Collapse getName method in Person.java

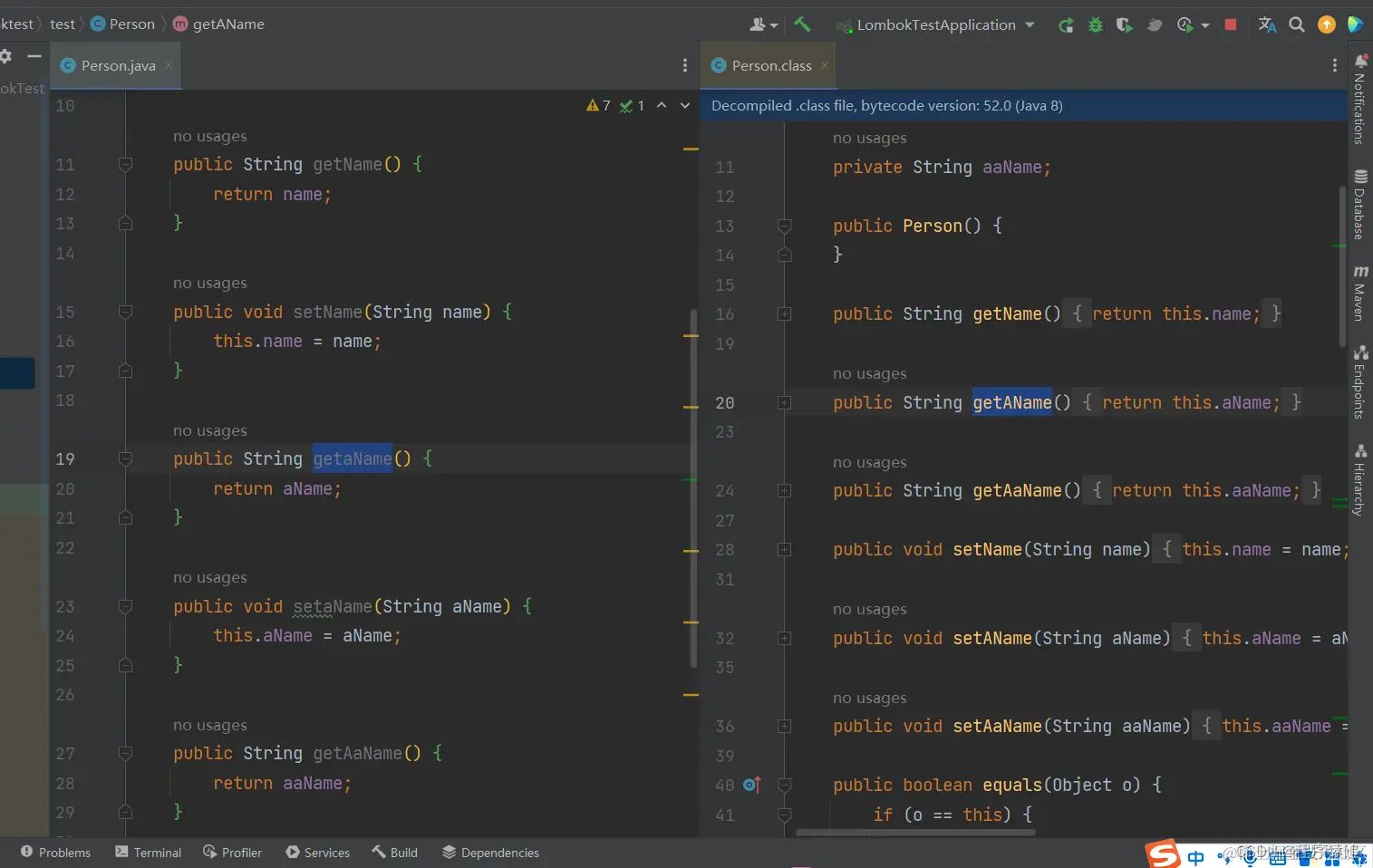pyautogui.click(x=126, y=165)
